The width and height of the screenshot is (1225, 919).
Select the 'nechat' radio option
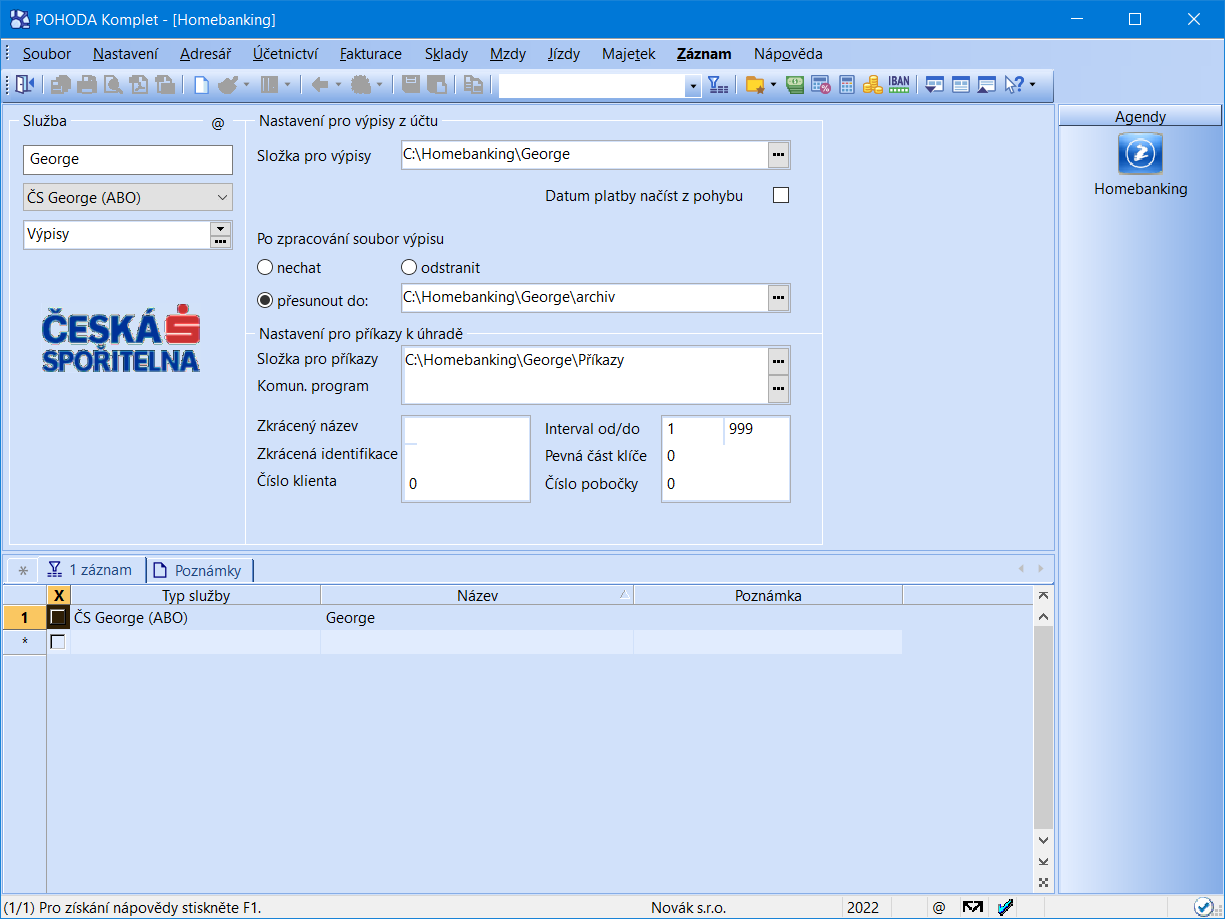265,268
